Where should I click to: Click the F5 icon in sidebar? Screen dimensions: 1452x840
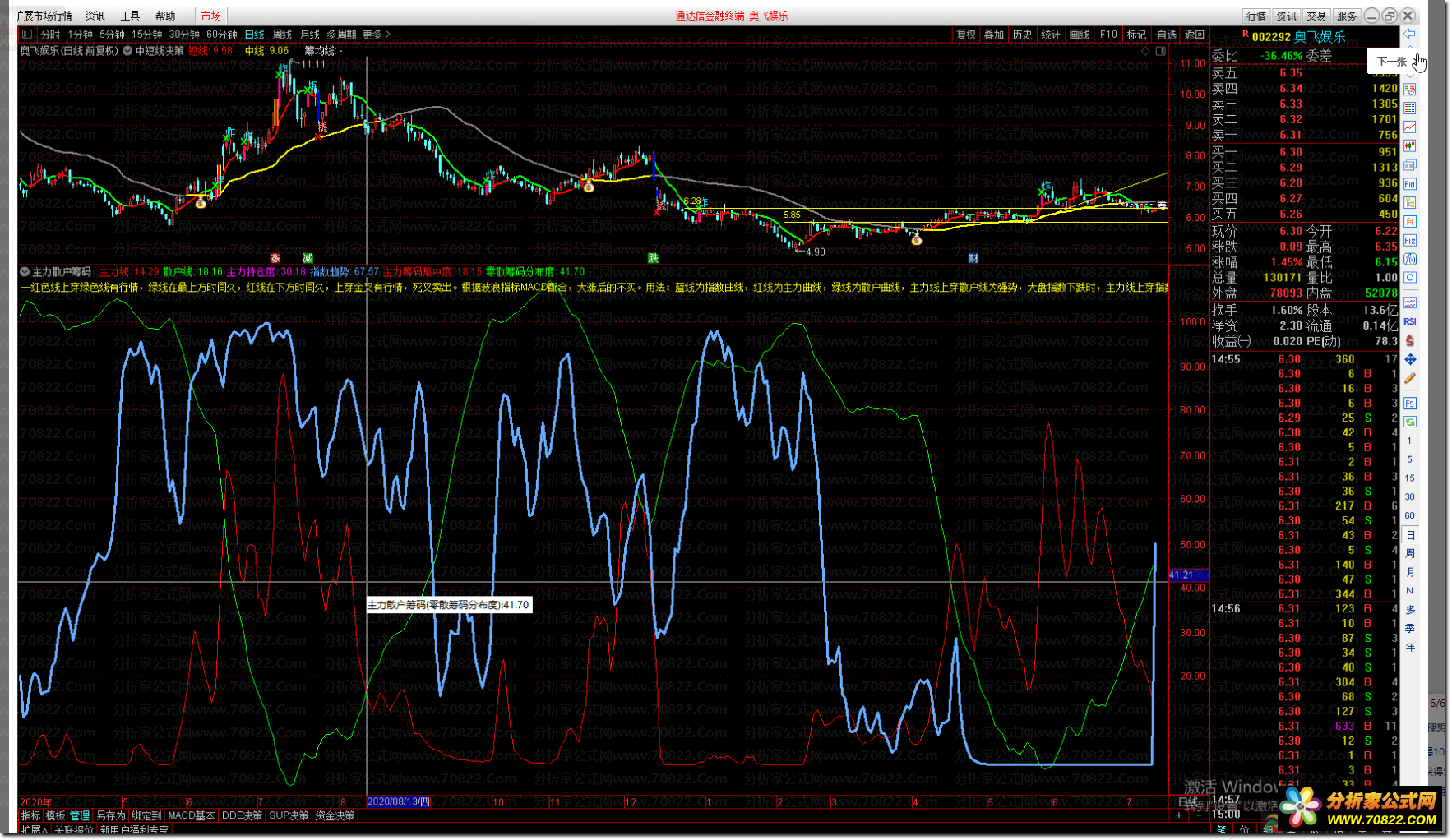pyautogui.click(x=1410, y=403)
